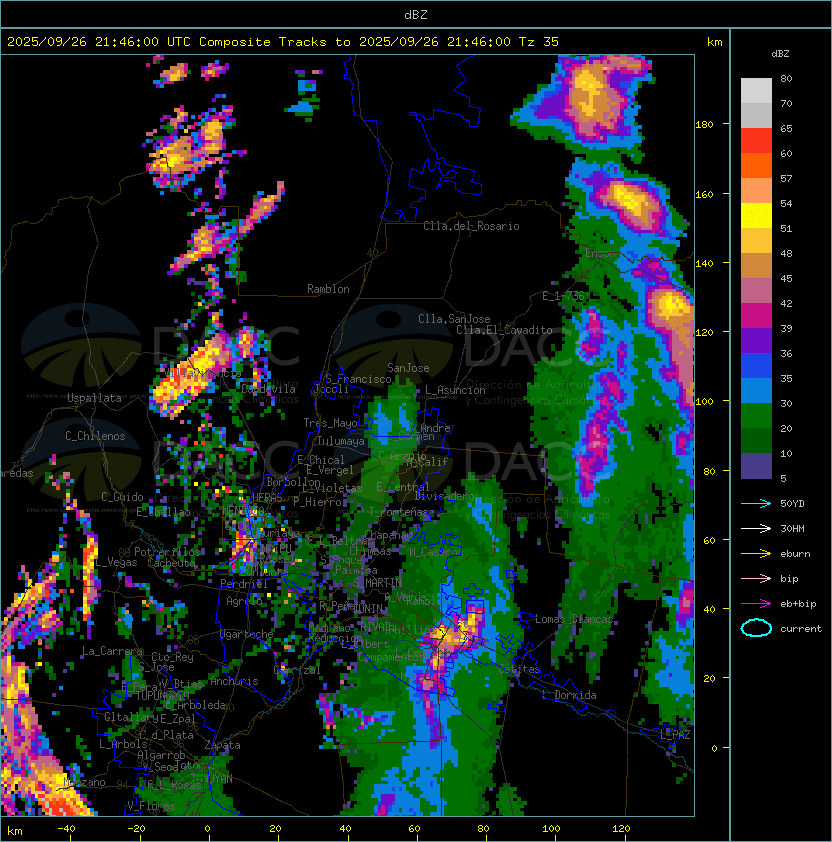
Task: Click the 'Clla.El_Cavadito' map label
Action: pos(504,330)
